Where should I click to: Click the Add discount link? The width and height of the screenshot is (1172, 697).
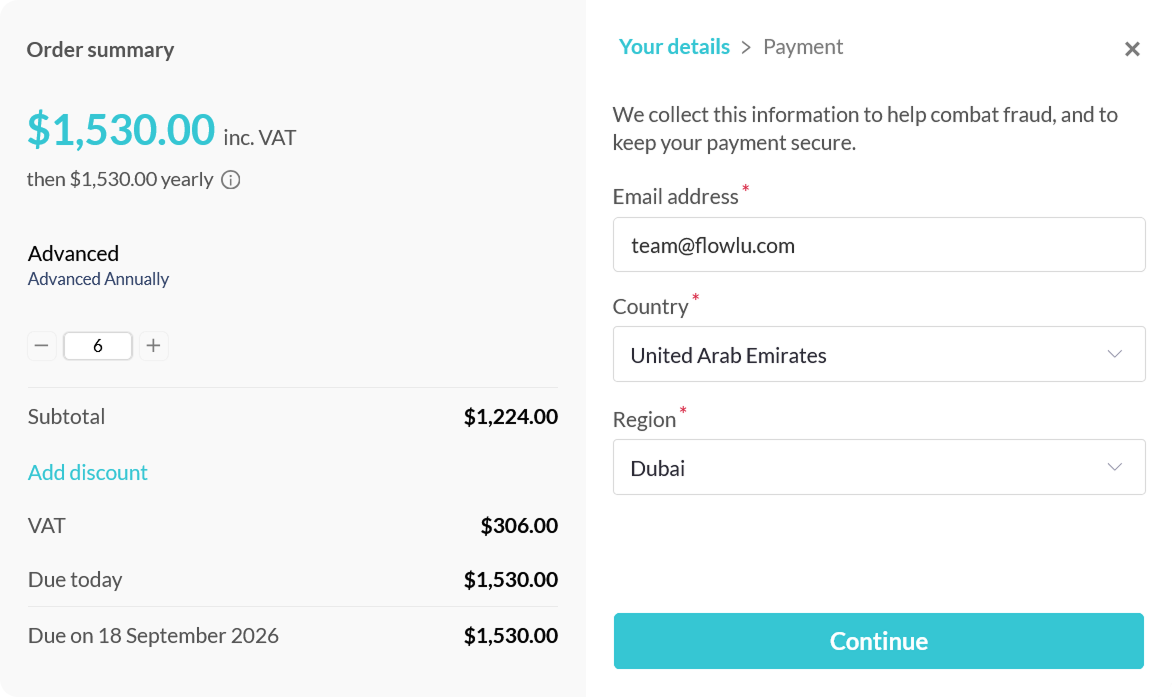88,472
